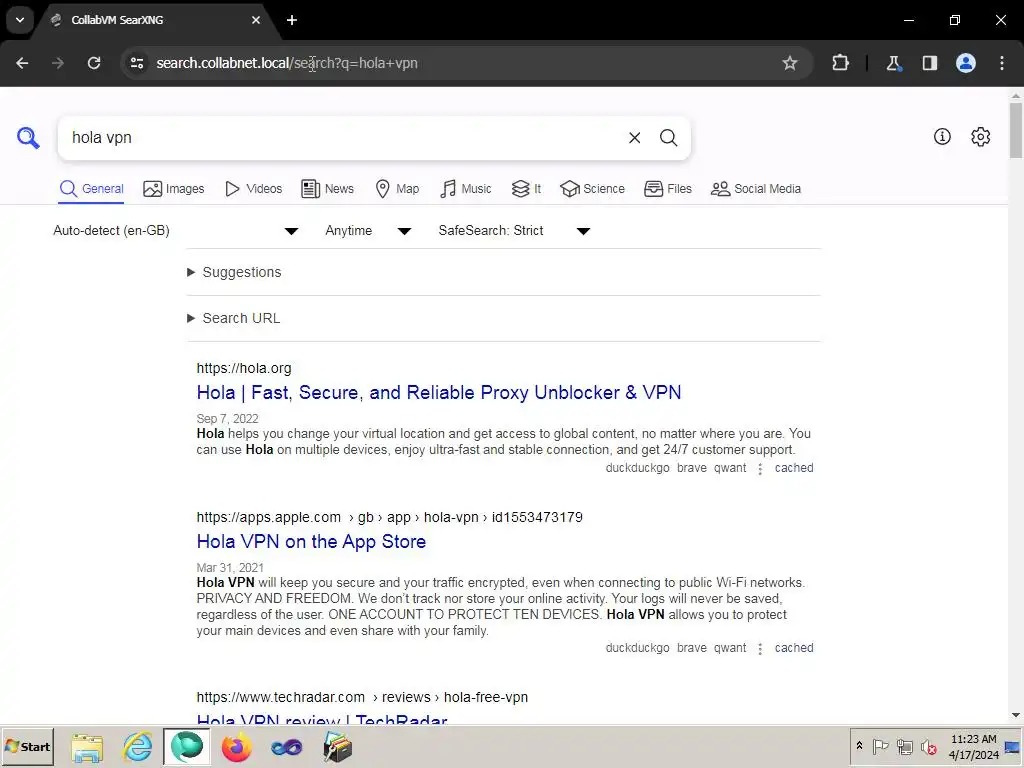This screenshot has width=1024, height=768.
Task: Open the purple infinity taskbar app
Action: coord(287,747)
